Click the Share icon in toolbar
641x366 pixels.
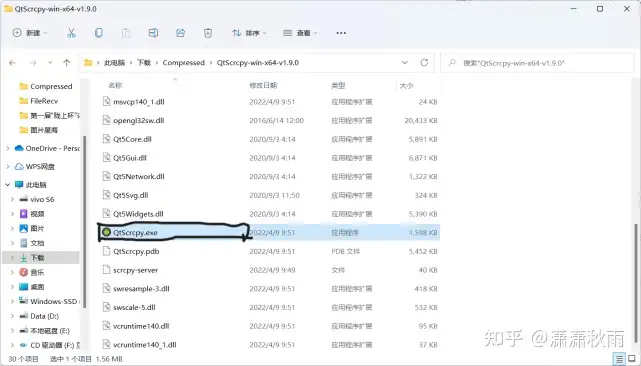click(181, 33)
